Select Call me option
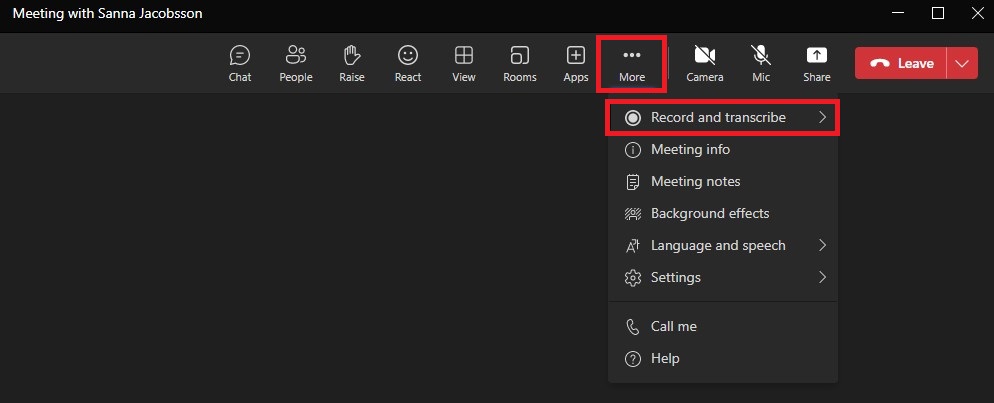The height and width of the screenshot is (403, 994). point(673,327)
